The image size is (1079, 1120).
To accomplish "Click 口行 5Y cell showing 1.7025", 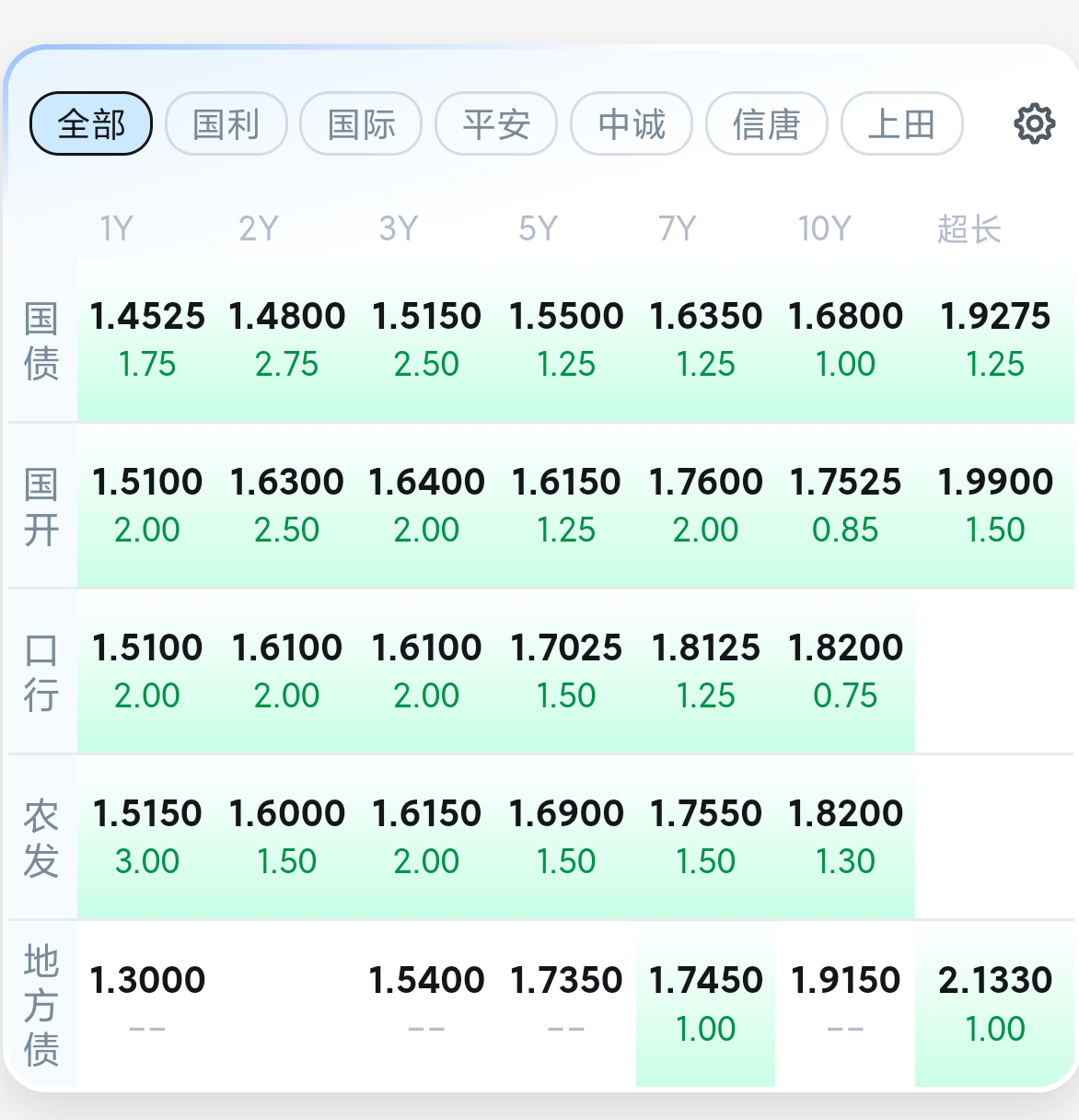I will coord(566,671).
